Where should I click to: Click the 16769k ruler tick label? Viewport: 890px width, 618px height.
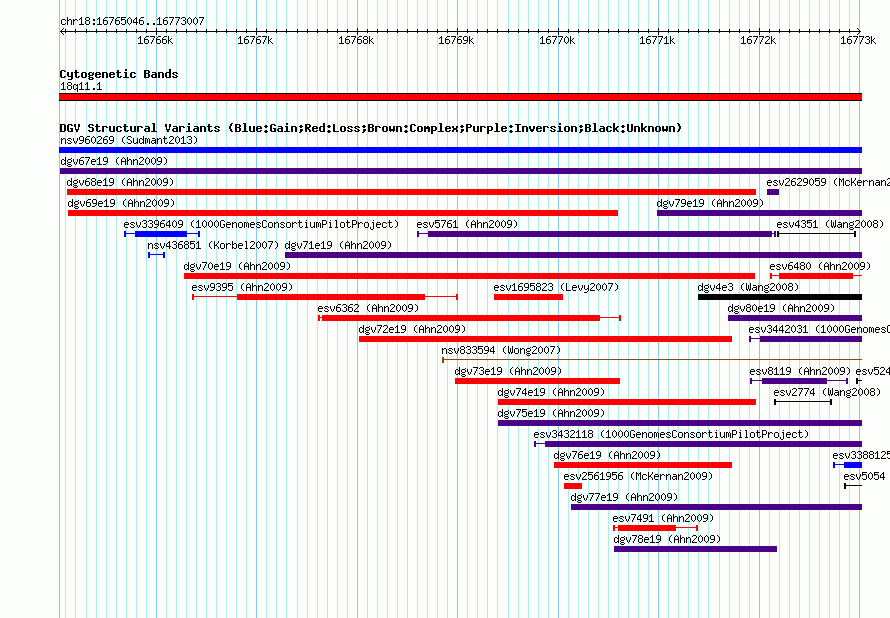456,40
